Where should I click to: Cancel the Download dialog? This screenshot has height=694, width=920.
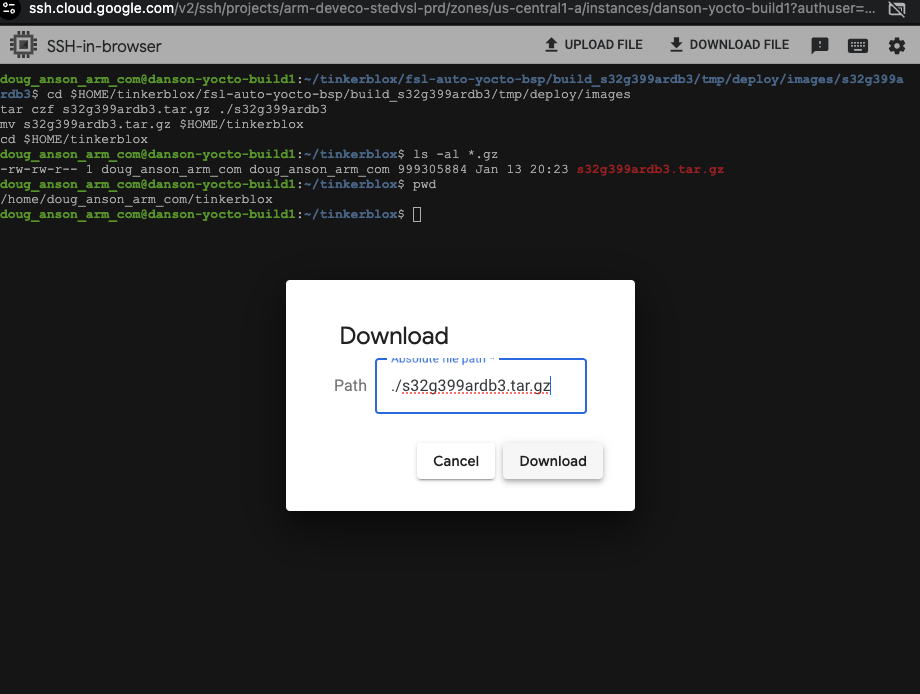click(455, 461)
